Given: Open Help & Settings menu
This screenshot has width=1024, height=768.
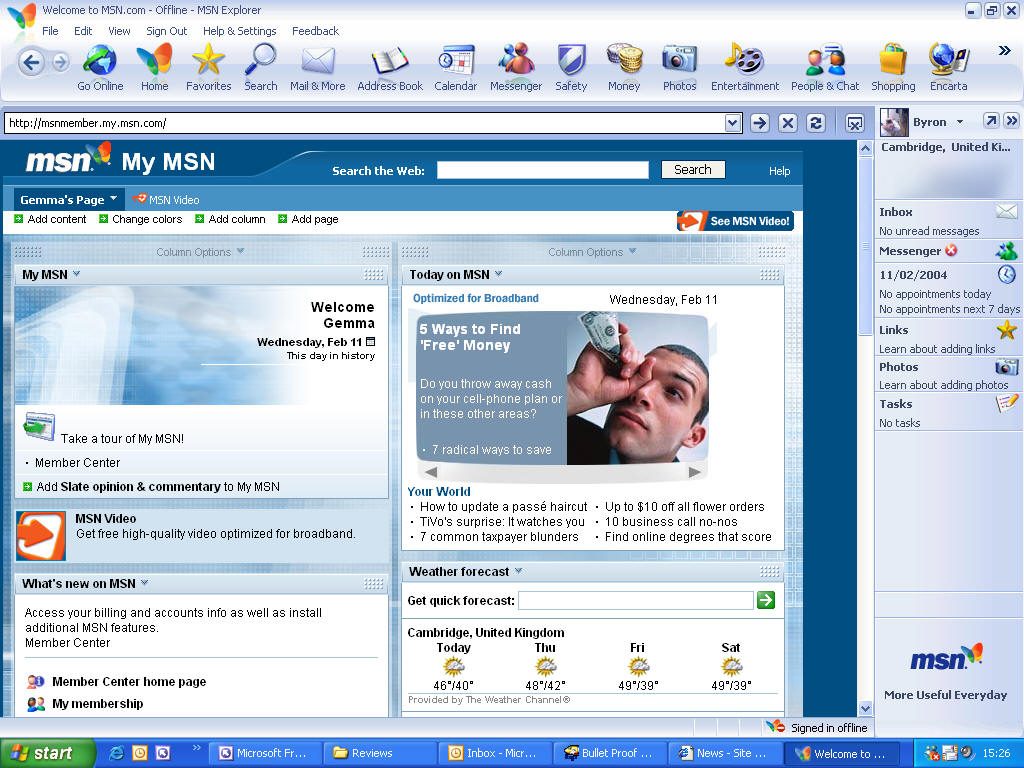Looking at the screenshot, I should [240, 31].
